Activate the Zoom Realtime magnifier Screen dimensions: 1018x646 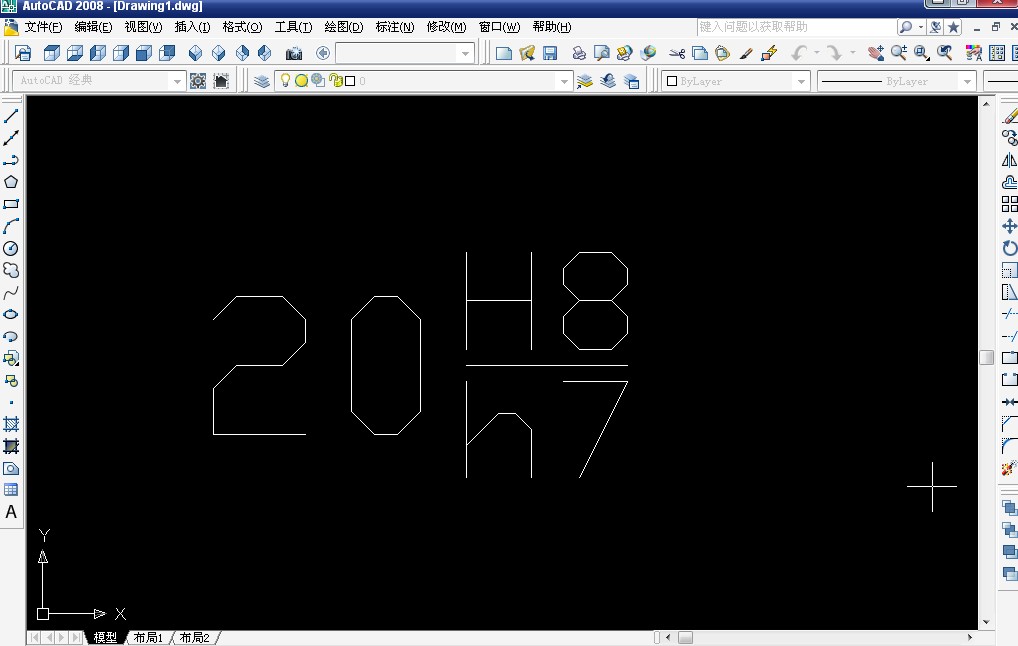click(899, 53)
